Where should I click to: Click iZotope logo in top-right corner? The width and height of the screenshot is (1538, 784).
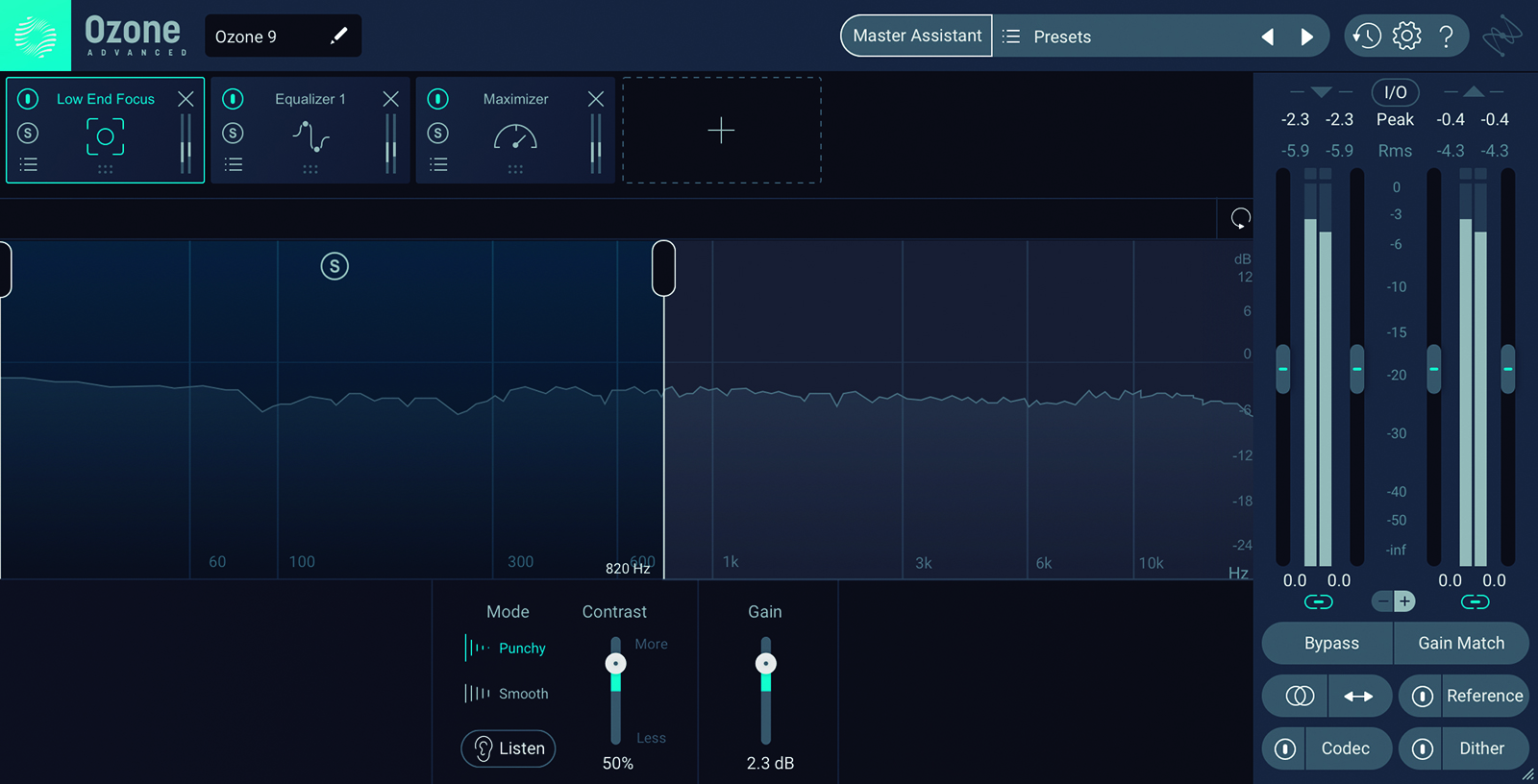[x=1502, y=37]
